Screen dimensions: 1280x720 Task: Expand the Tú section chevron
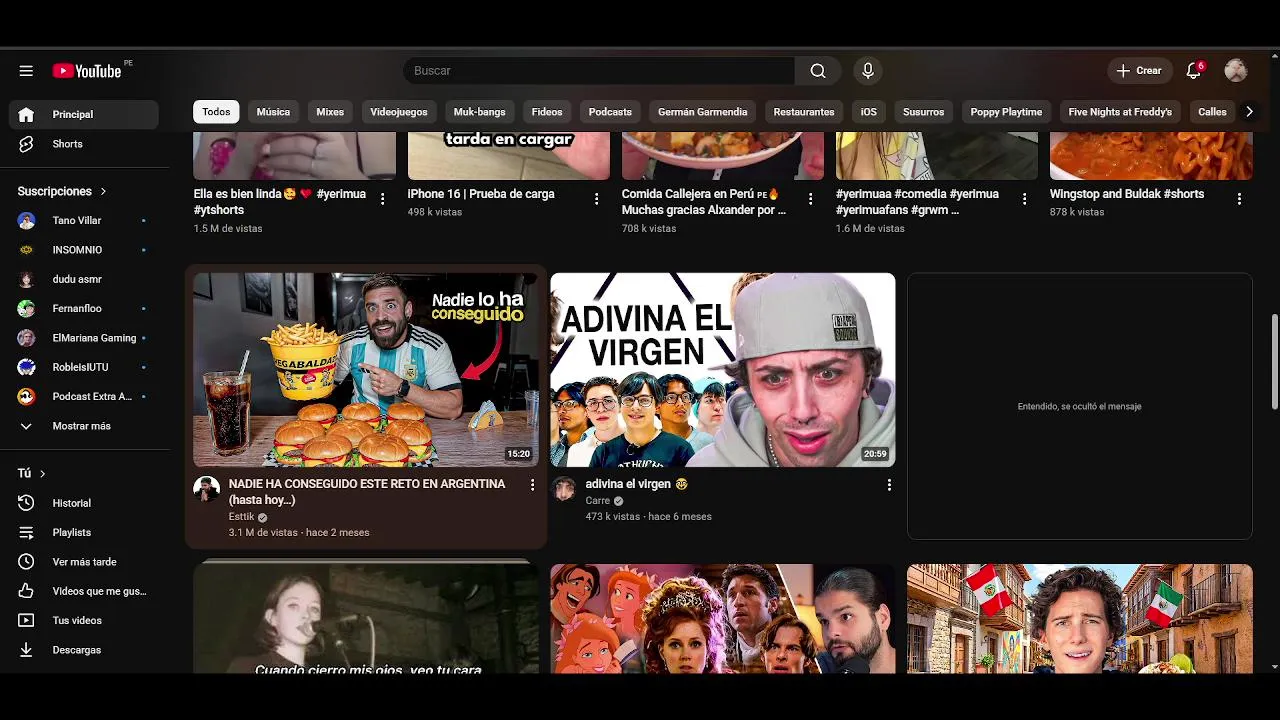42,473
